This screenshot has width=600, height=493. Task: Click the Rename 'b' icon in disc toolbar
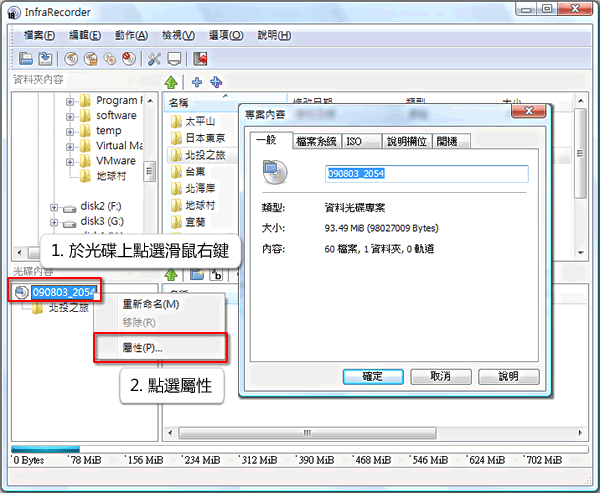[216, 274]
